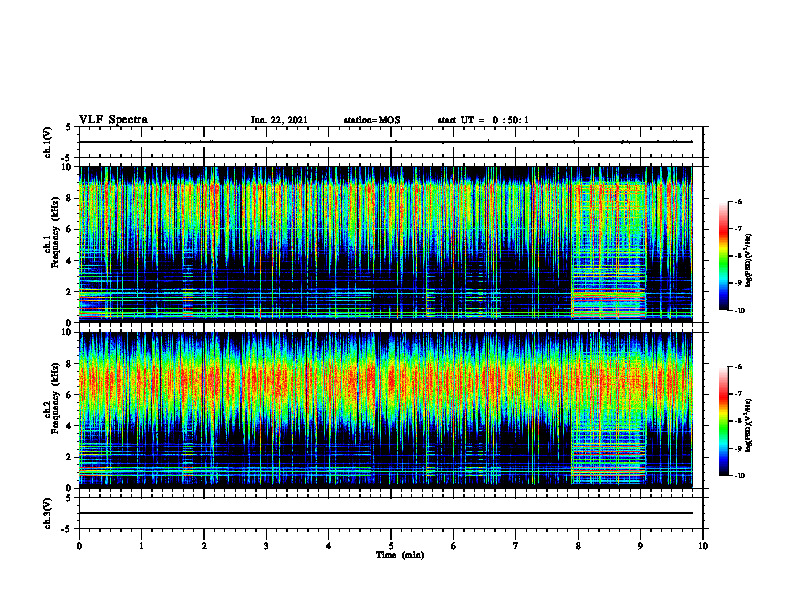Click the "3" time-axis tick label
Image resolution: width=792 pixels, height=612 pixels.
[266, 545]
